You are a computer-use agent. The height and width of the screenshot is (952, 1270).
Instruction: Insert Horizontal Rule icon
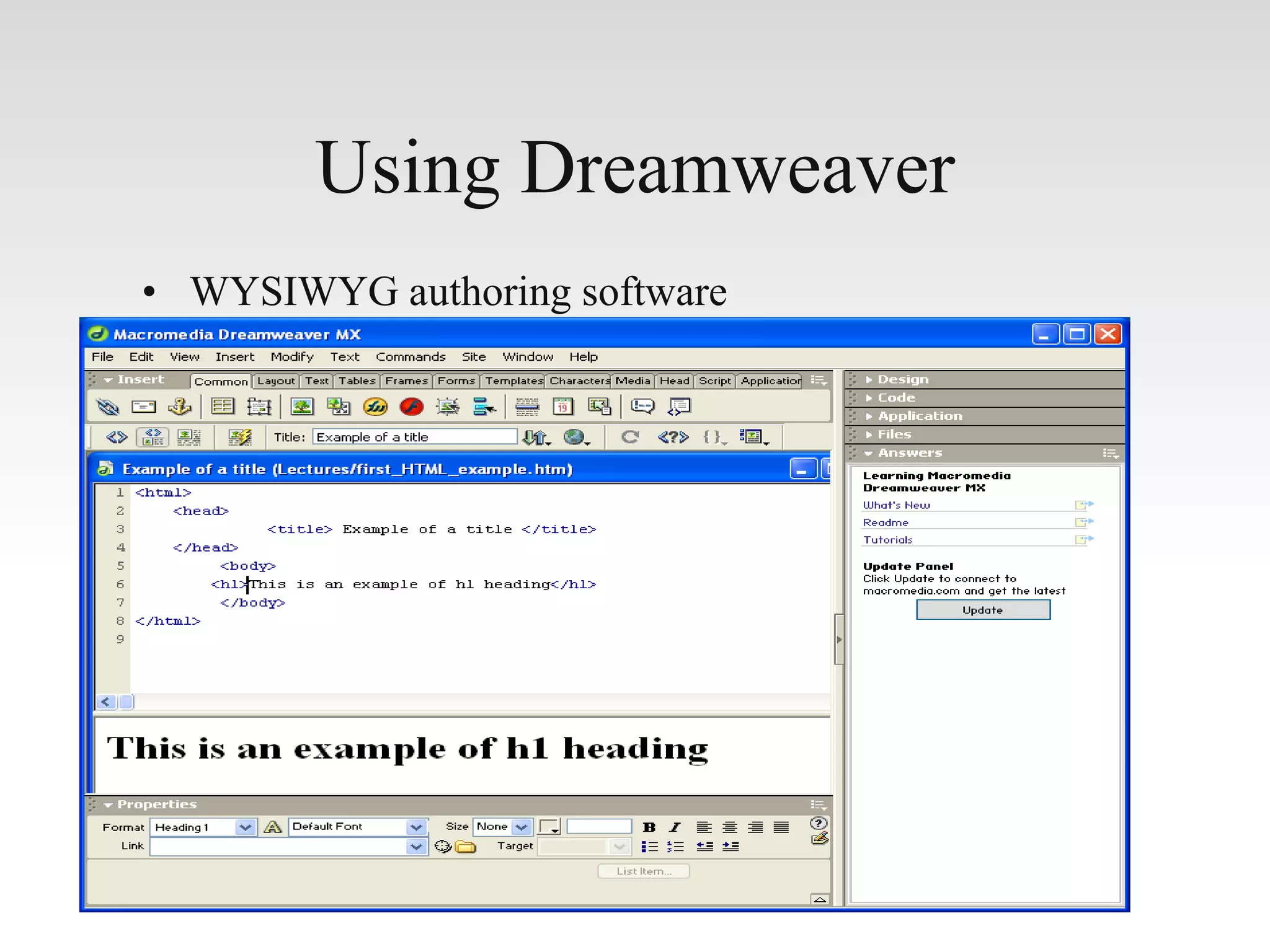(x=527, y=407)
